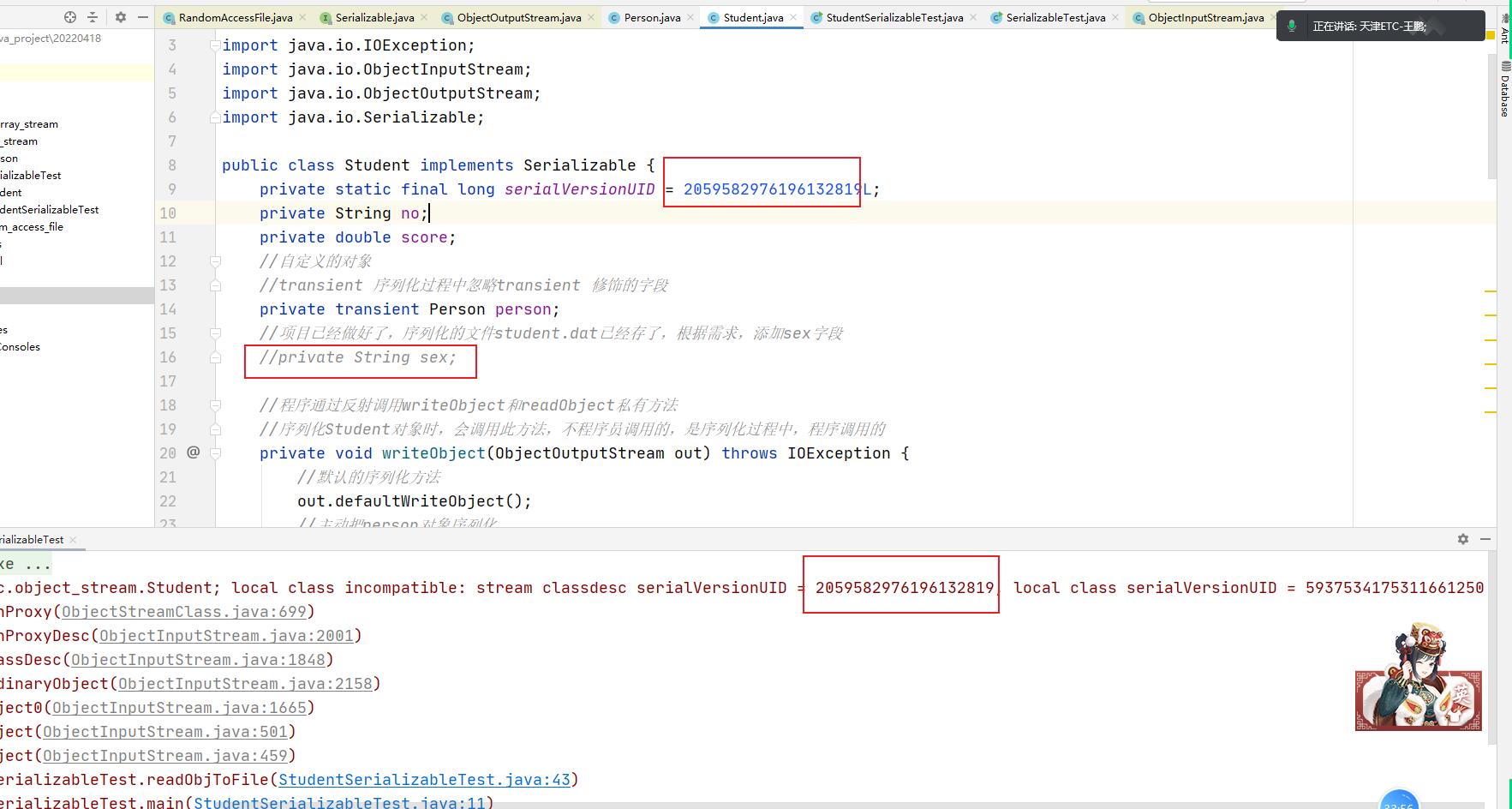Select the Consoles node in project tree

[20, 347]
